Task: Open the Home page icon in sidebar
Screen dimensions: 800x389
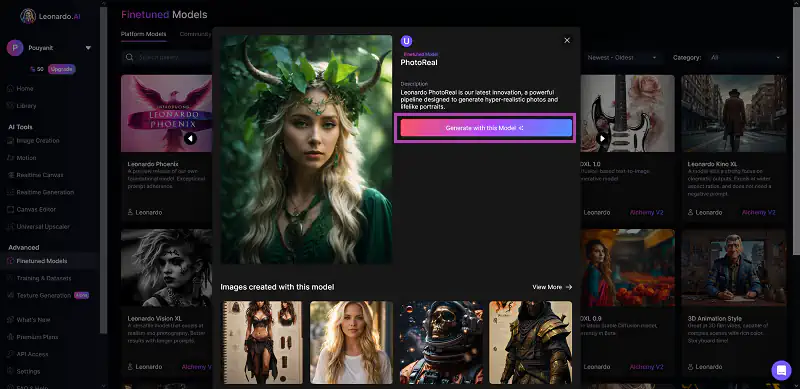Action: (x=10, y=88)
